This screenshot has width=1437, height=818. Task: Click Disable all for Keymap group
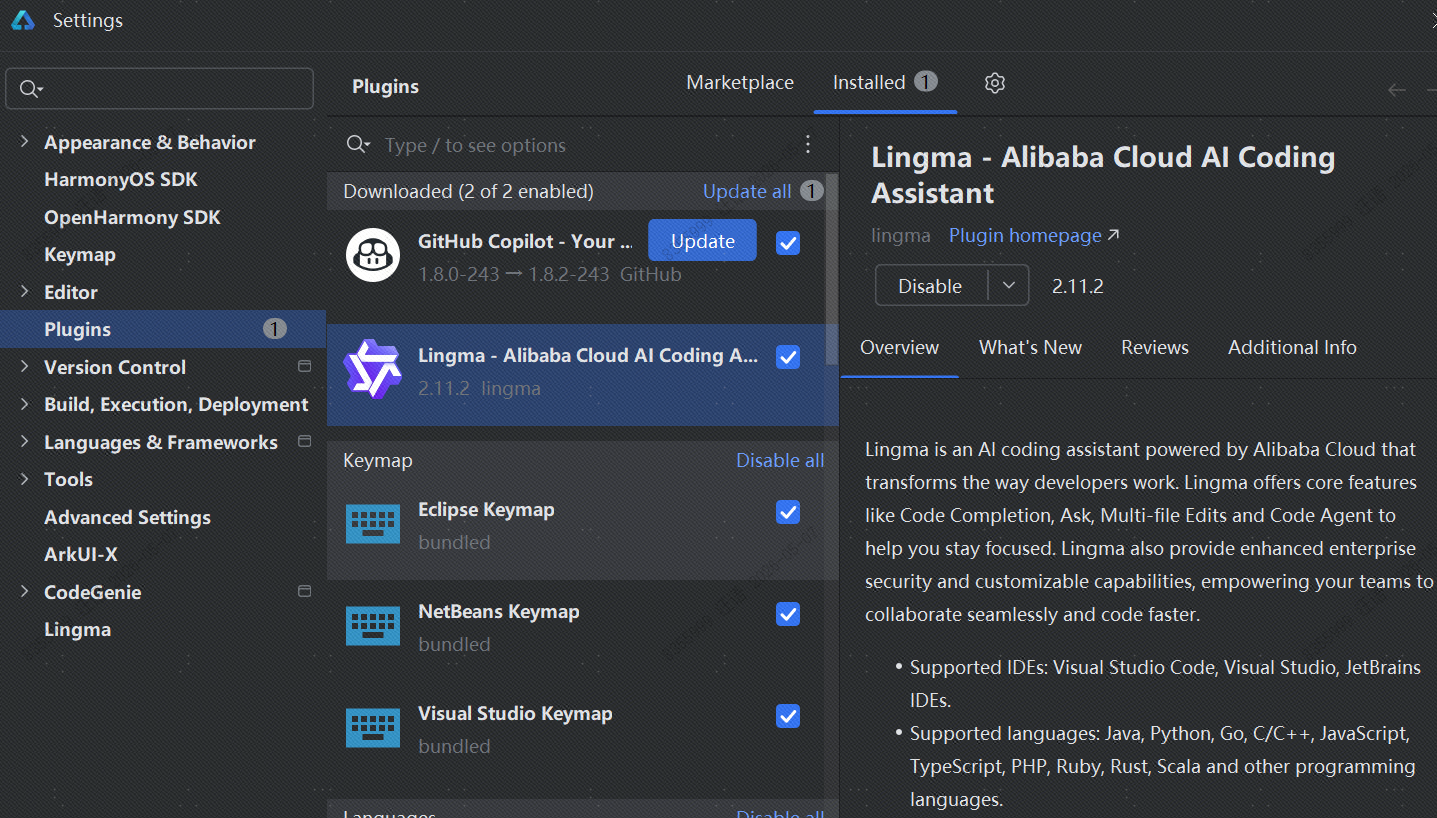click(780, 460)
